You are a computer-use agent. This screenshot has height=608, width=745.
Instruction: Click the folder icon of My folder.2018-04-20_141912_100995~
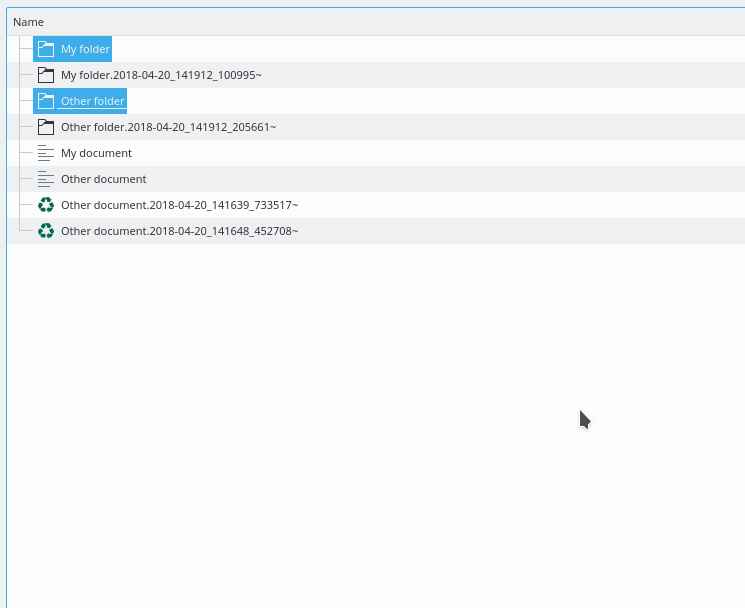pos(46,75)
